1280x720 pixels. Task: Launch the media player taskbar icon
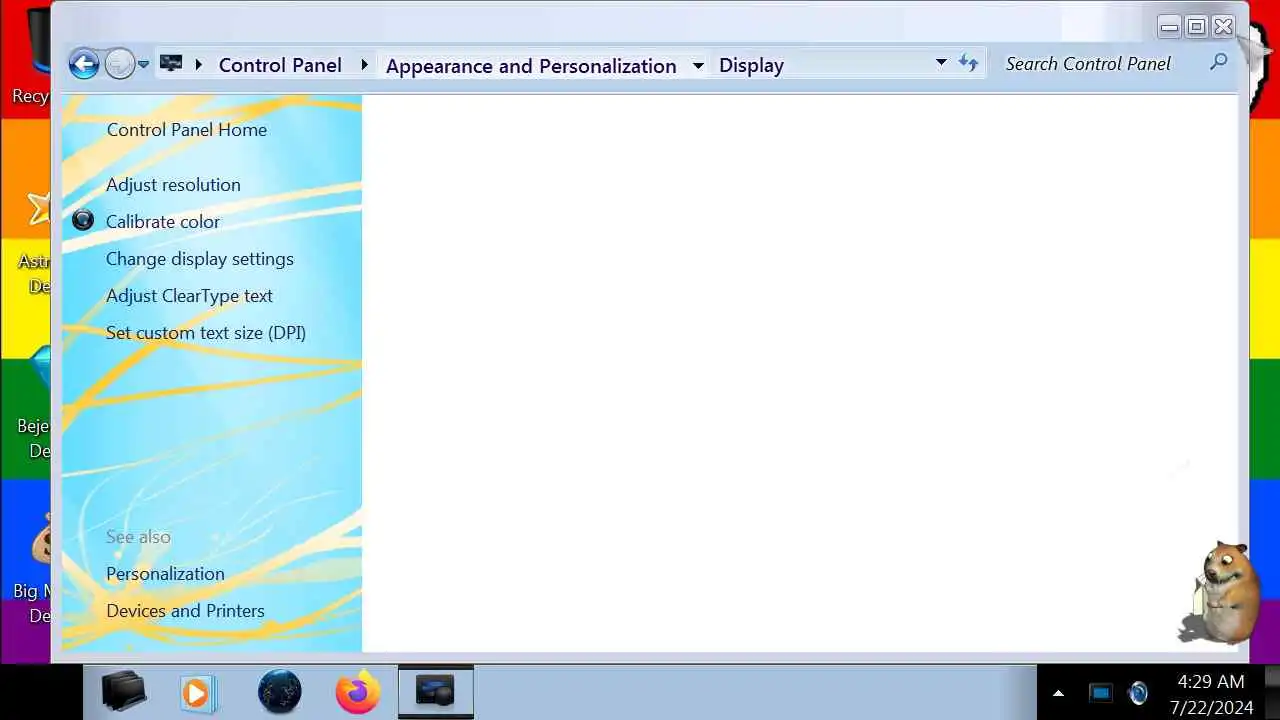[198, 693]
